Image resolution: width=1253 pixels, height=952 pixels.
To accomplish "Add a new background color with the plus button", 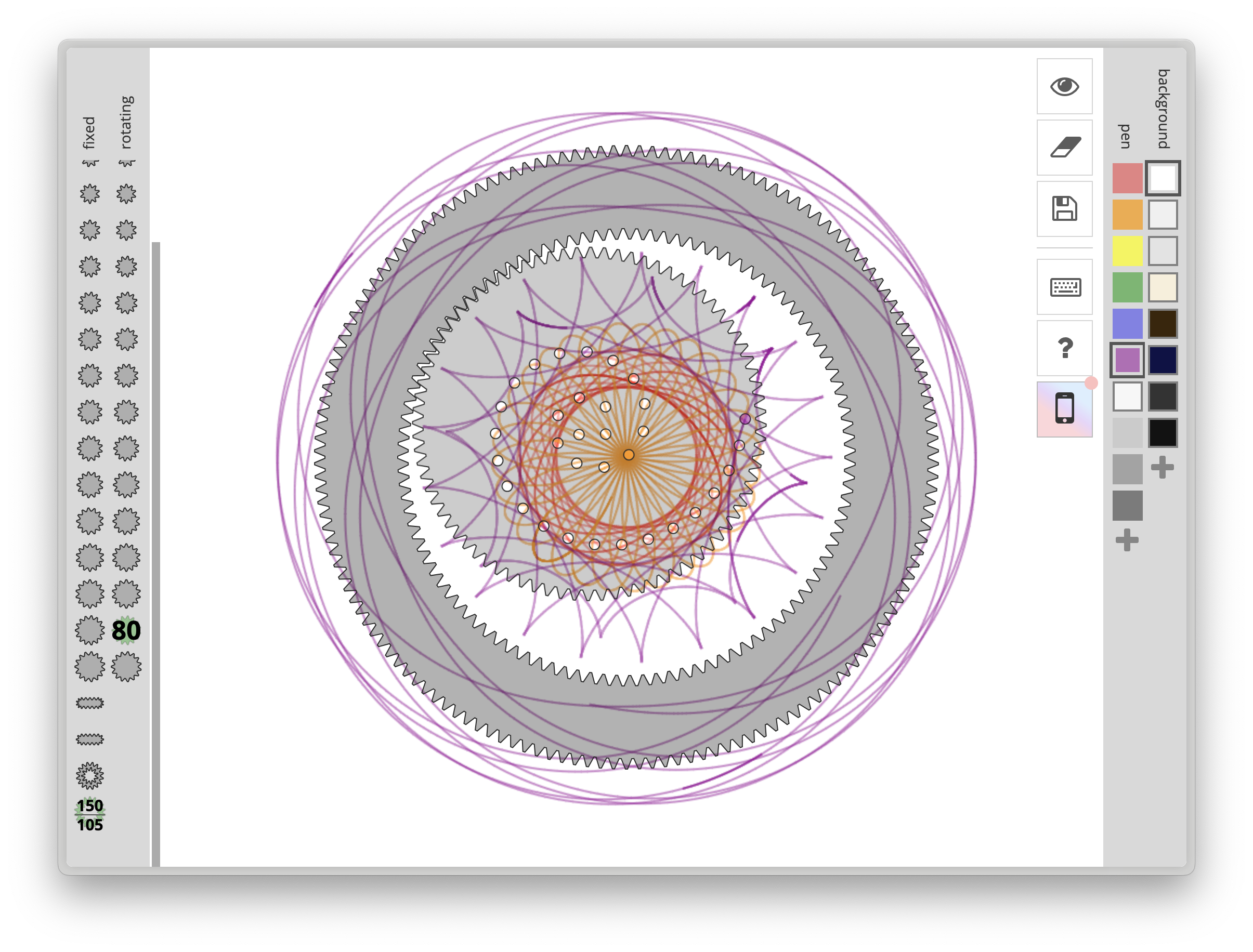I will click(1163, 468).
